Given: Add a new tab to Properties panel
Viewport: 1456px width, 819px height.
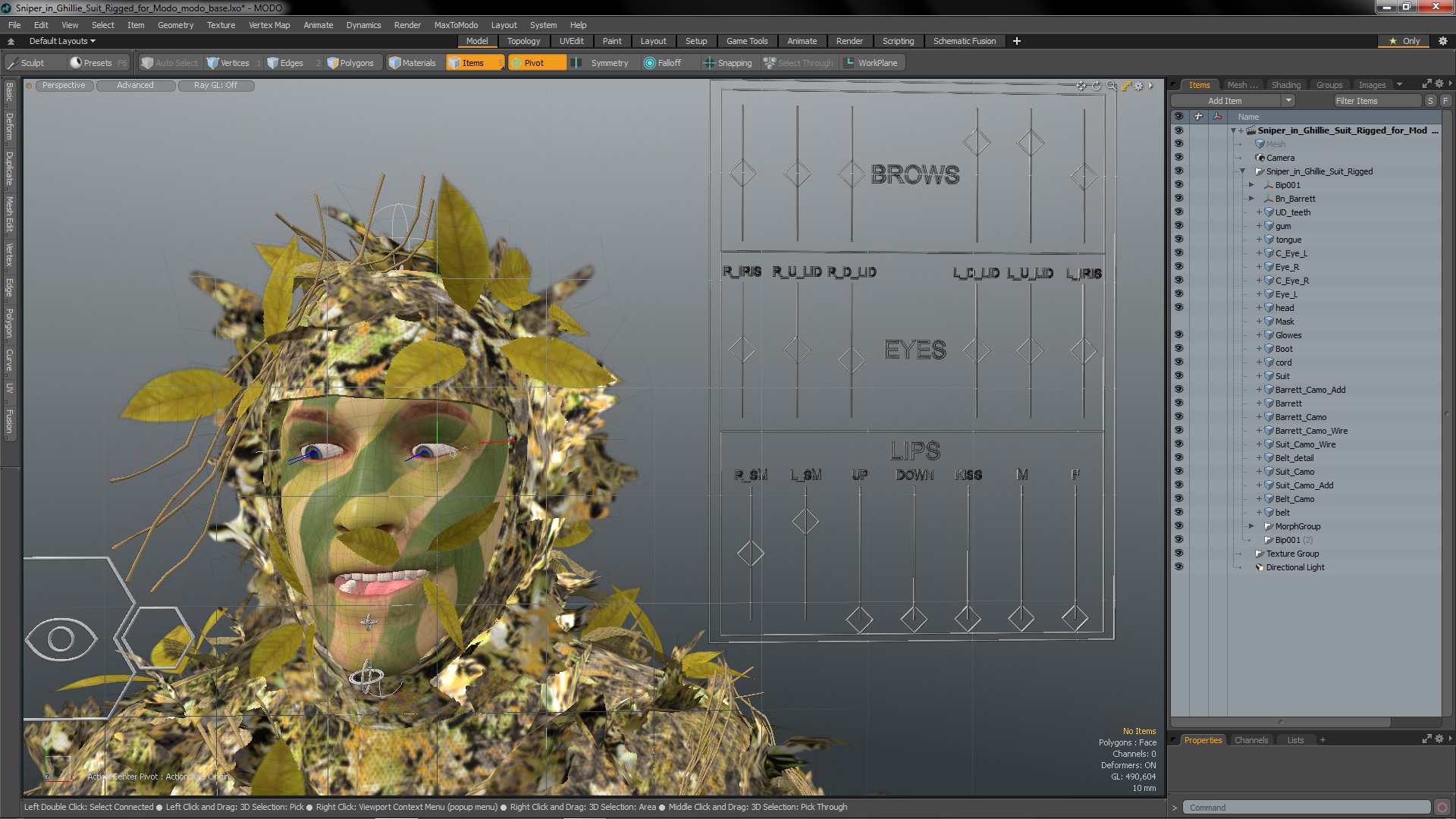Looking at the screenshot, I should [1323, 740].
